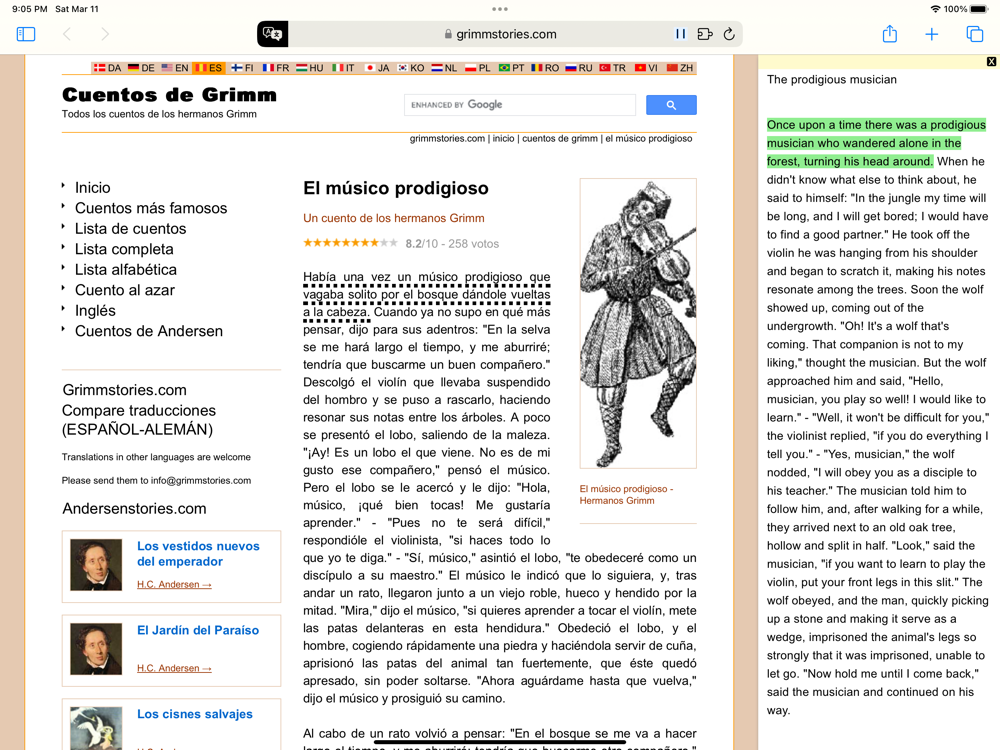Screen dimensions: 1000x750
Task: Switch site language to FR
Action: [276, 68]
